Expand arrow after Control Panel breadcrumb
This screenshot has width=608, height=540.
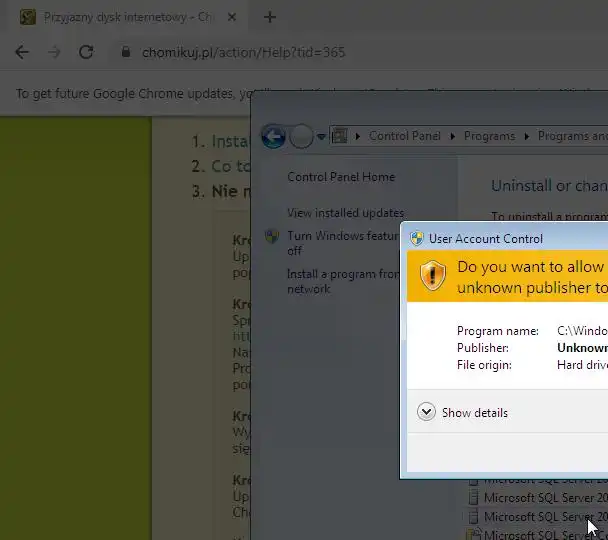pyautogui.click(x=453, y=136)
